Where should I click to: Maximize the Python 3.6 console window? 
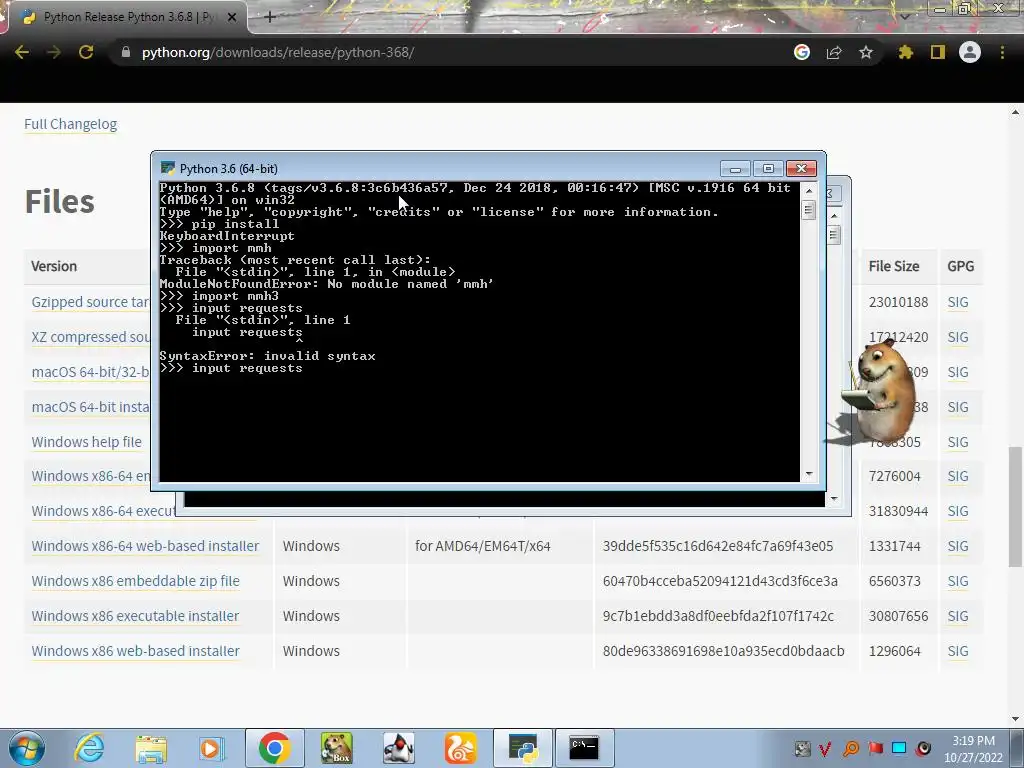tap(768, 168)
